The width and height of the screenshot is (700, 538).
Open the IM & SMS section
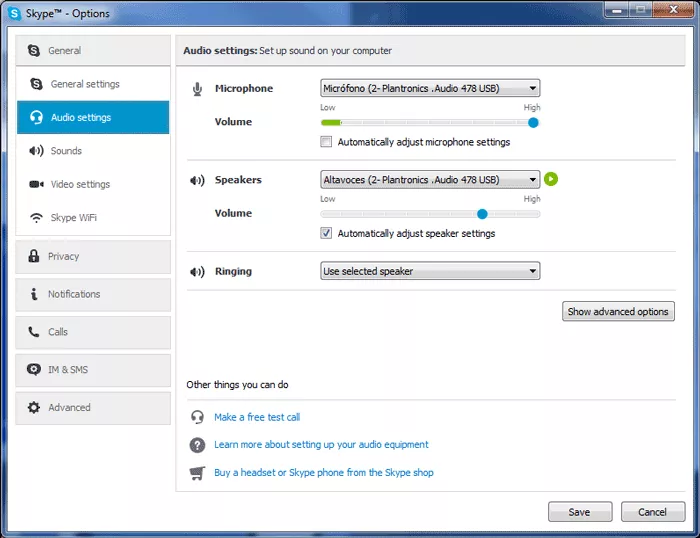coord(93,370)
